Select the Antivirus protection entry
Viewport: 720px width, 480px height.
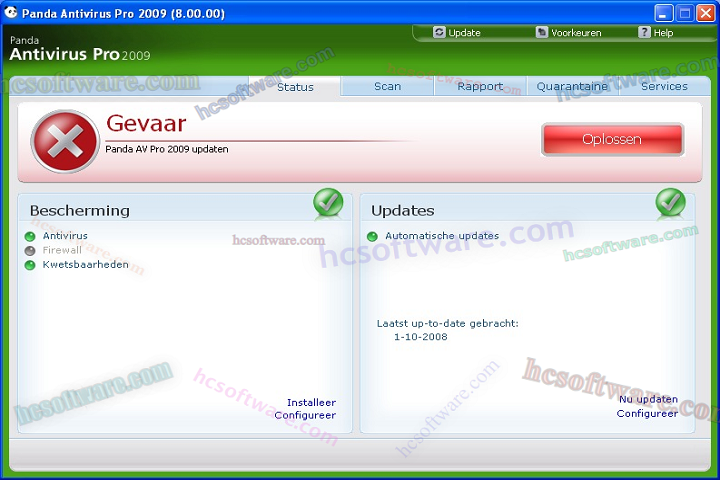[x=65, y=236]
